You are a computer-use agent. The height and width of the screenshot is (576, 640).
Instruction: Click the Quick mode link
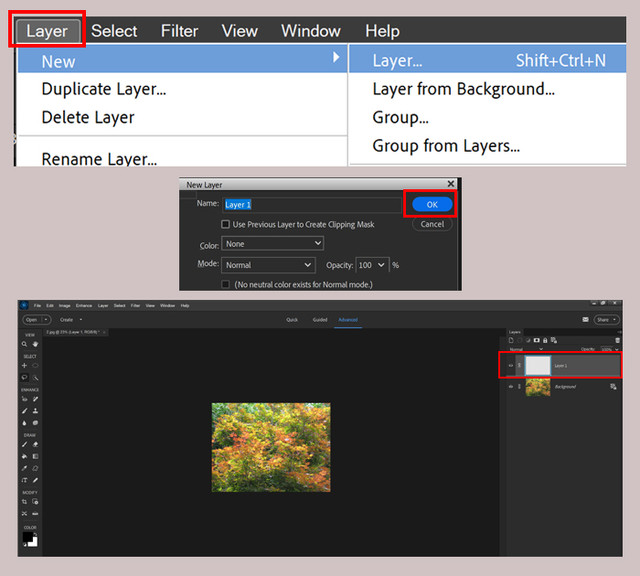[292, 320]
